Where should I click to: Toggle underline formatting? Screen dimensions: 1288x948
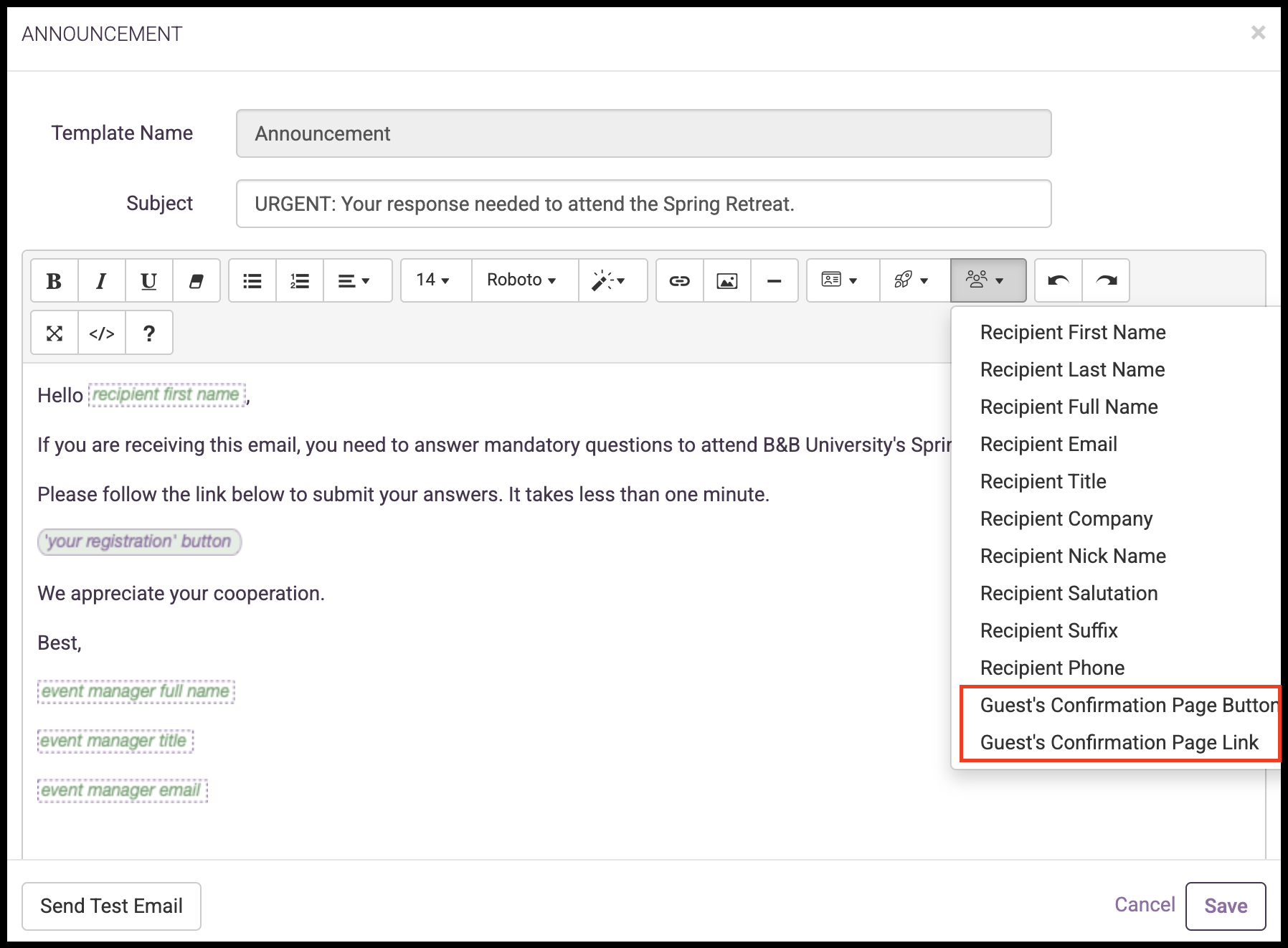pyautogui.click(x=148, y=280)
